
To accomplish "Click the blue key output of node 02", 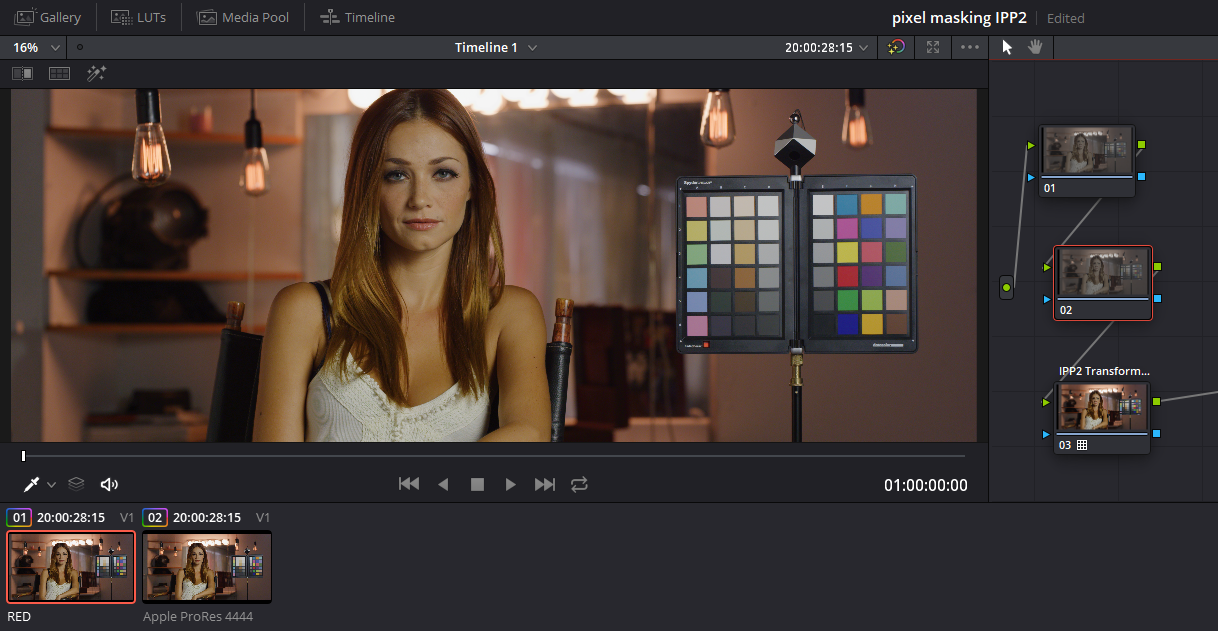I will (x=1157, y=299).
